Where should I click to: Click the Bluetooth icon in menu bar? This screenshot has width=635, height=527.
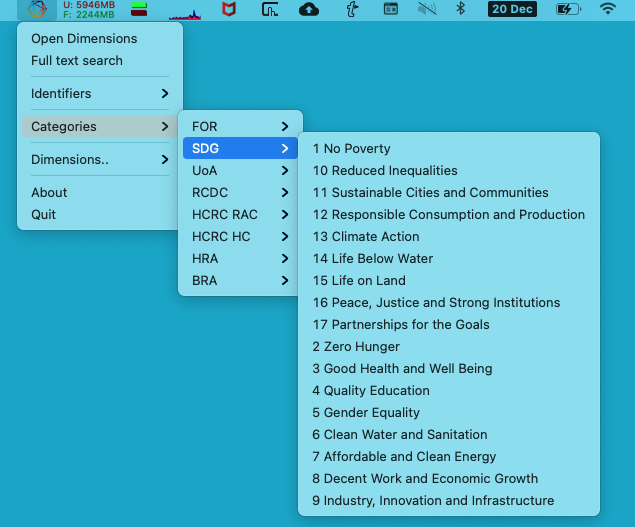tap(461, 9)
